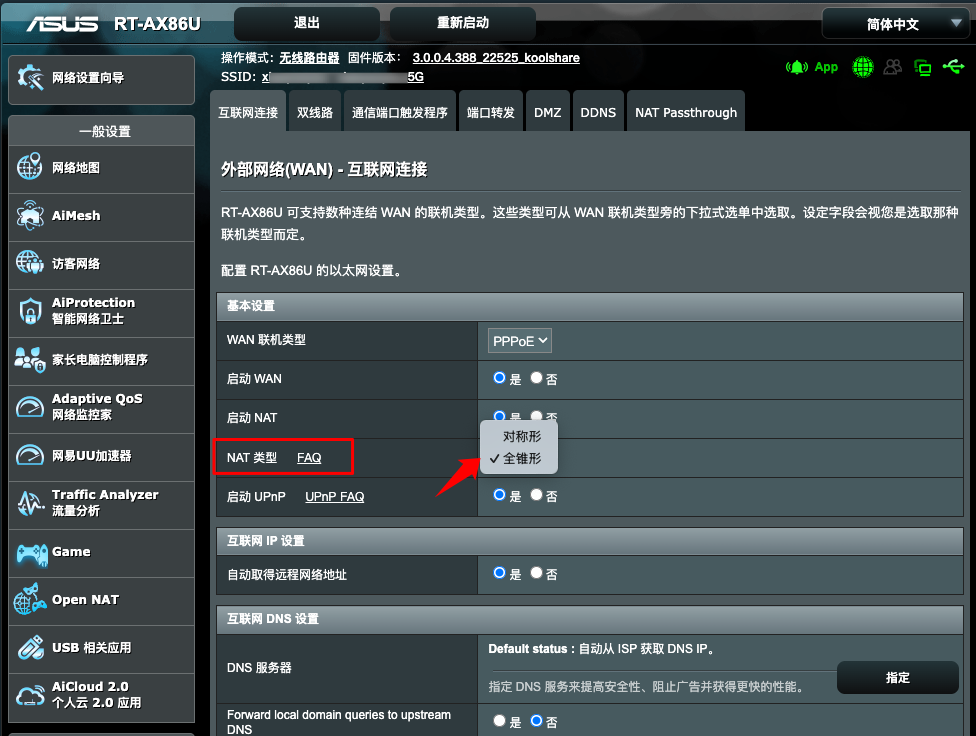Screen dimensions: 976x736
Task: Click the Default status DNS text
Action: coord(601,649)
